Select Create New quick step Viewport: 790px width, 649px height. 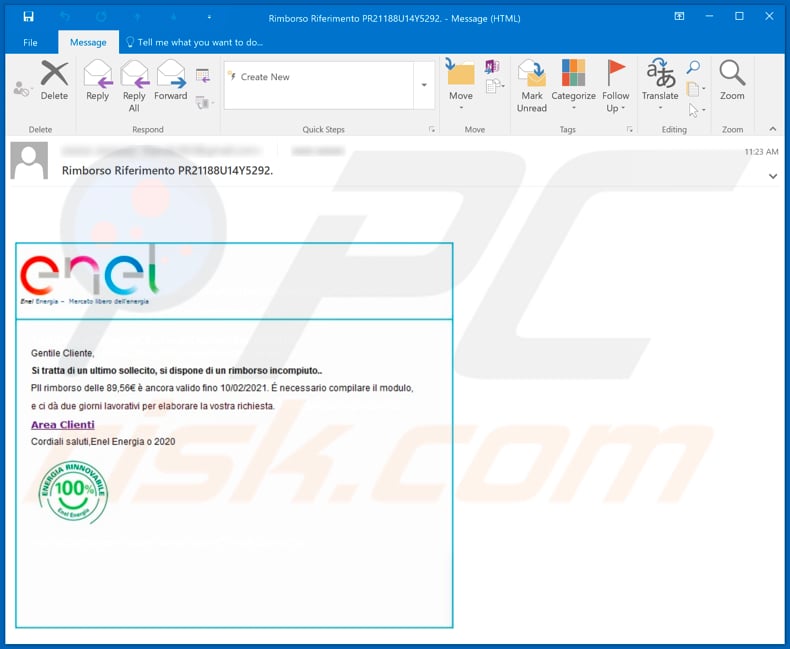(265, 77)
